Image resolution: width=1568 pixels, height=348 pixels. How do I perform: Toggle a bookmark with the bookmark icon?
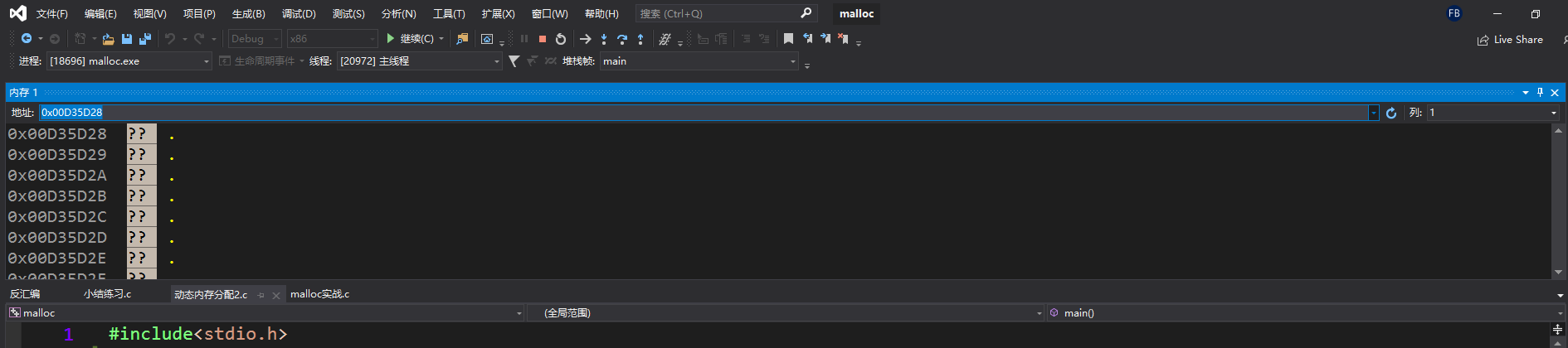pos(788,39)
